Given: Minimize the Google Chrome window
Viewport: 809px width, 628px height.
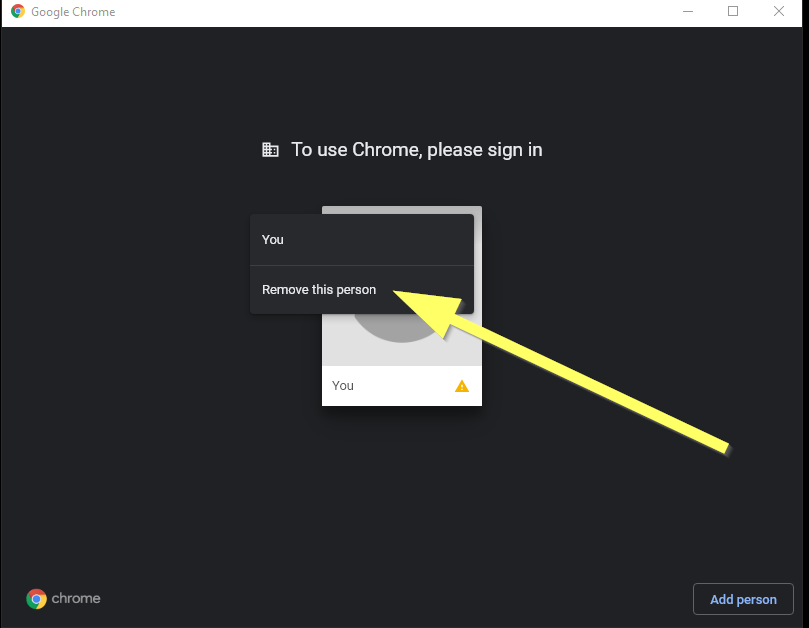Looking at the screenshot, I should pyautogui.click(x=688, y=11).
